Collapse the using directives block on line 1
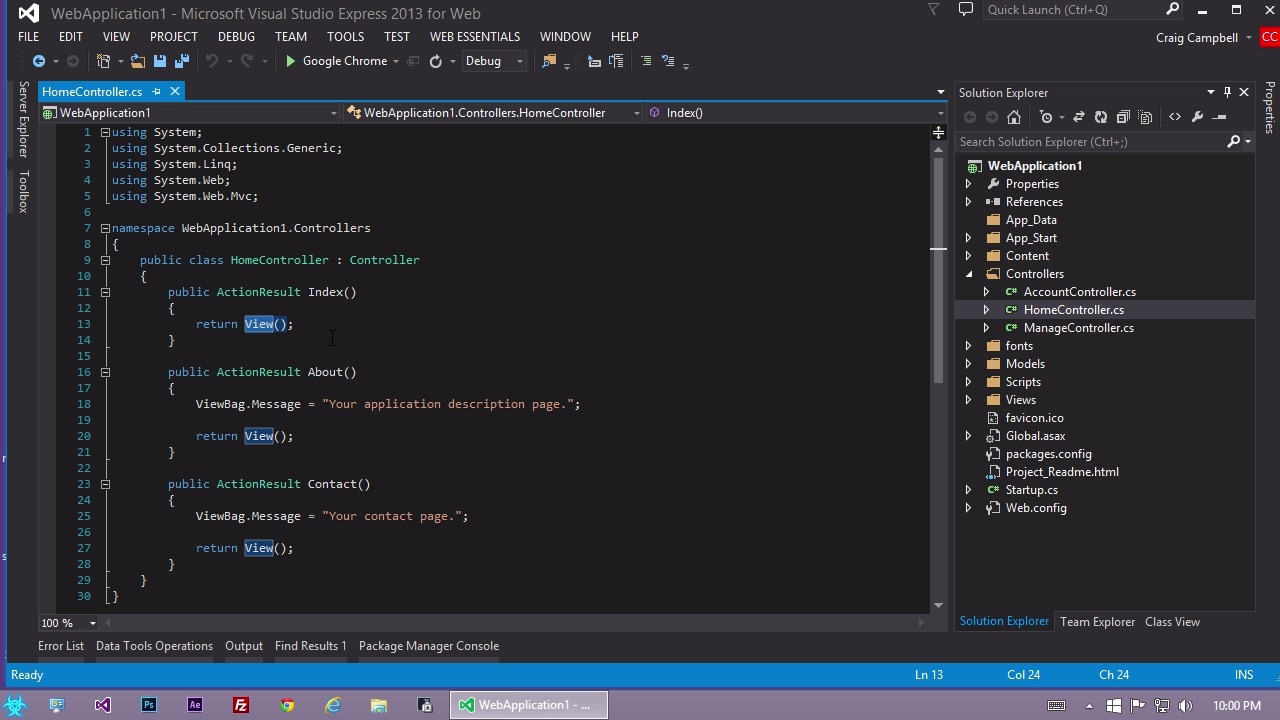The width and height of the screenshot is (1280, 720). coord(105,132)
